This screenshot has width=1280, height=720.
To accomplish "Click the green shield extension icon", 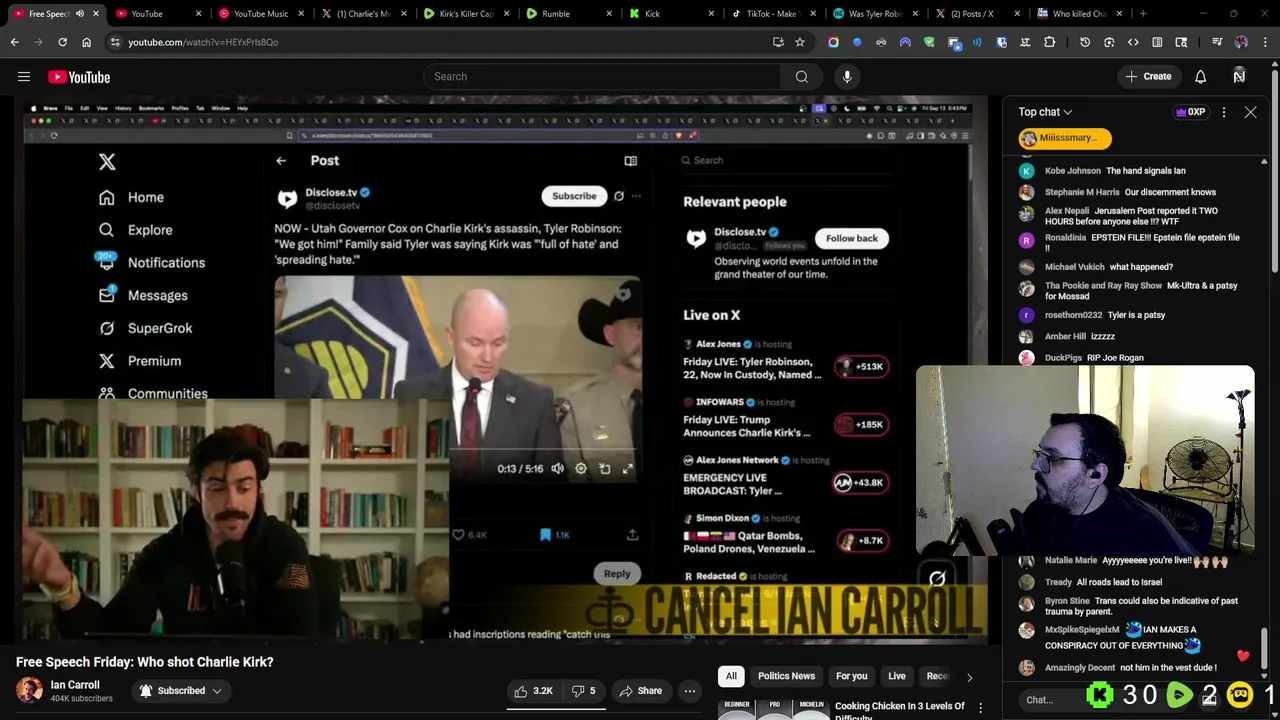I will (929, 42).
